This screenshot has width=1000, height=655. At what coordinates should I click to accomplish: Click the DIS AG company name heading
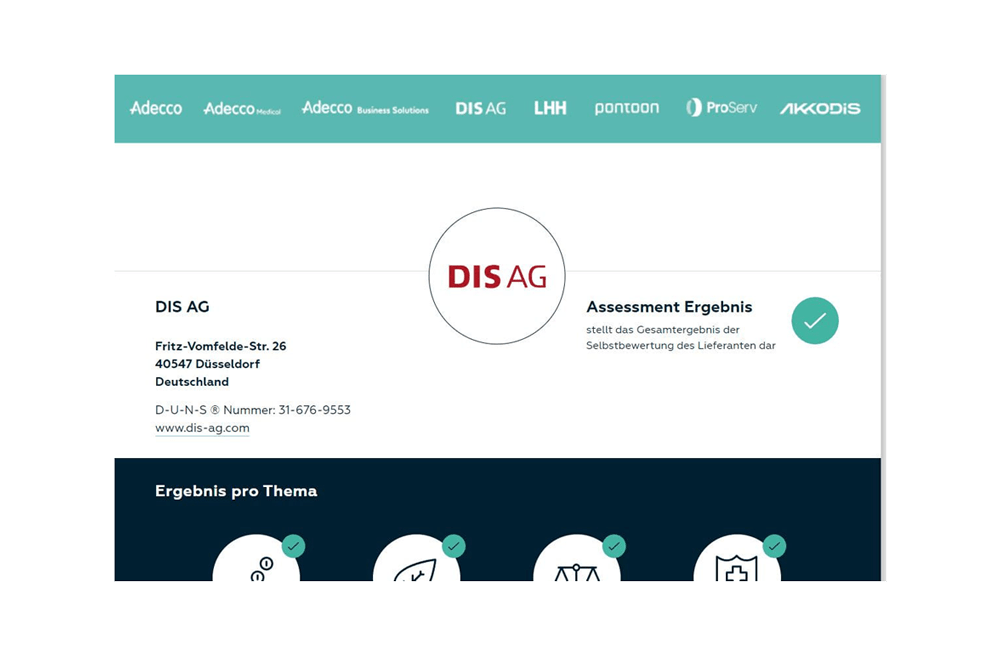pos(182,307)
